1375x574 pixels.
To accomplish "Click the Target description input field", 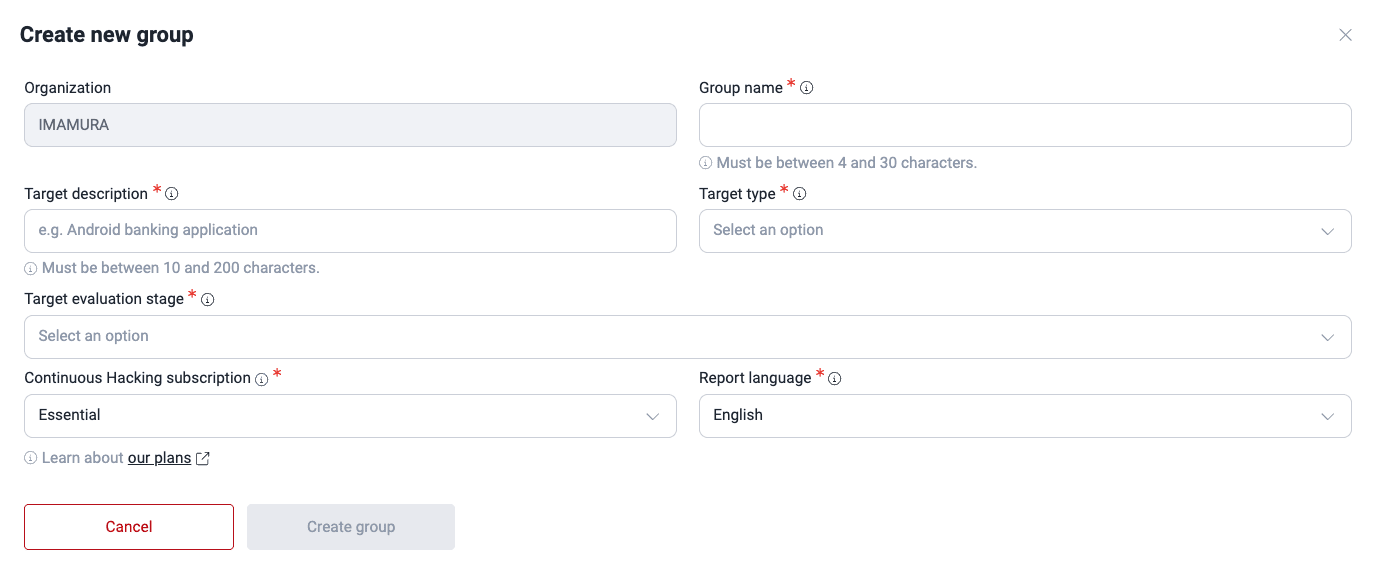I will 350,231.
